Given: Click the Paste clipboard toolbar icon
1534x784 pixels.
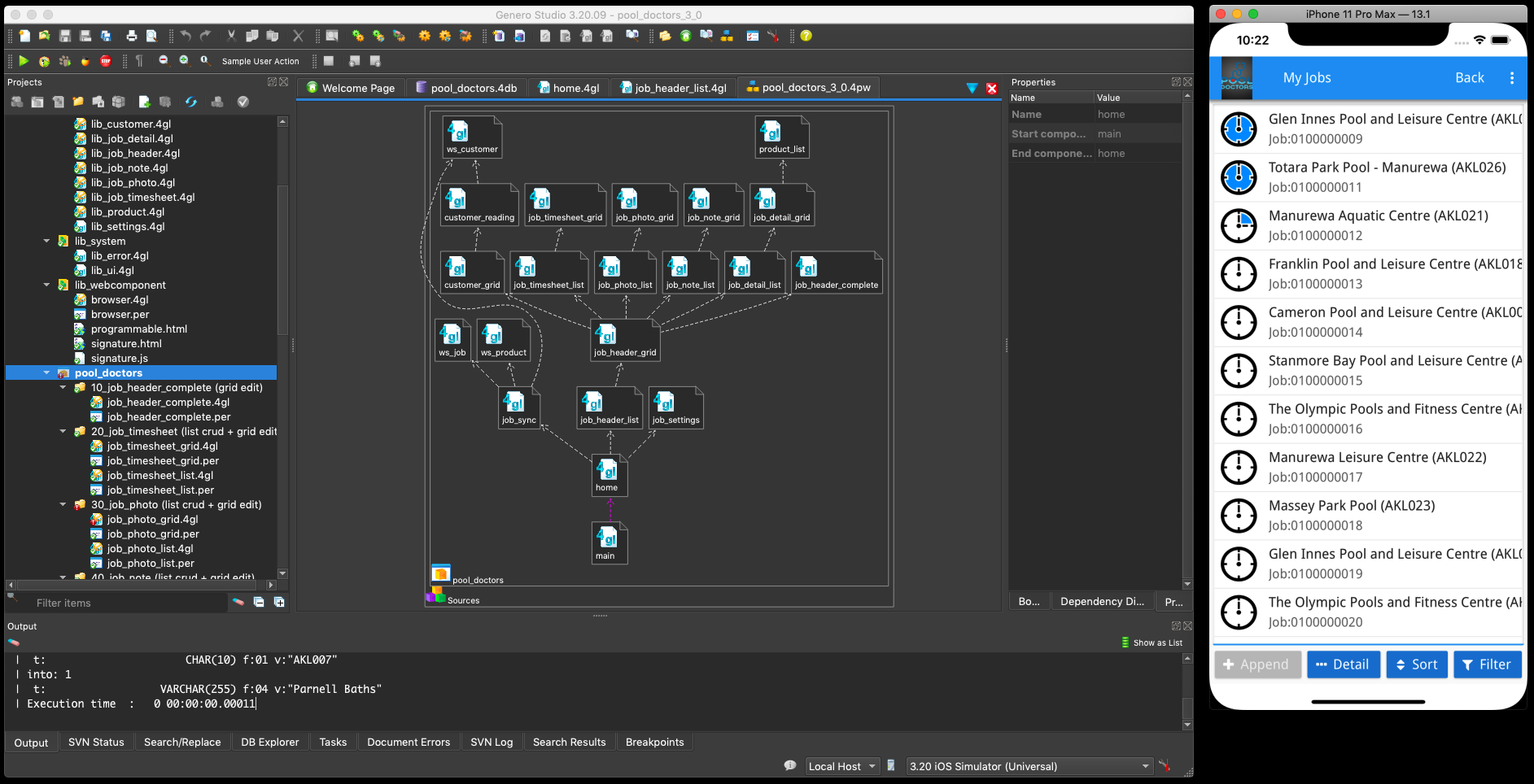Looking at the screenshot, I should pyautogui.click(x=273, y=36).
